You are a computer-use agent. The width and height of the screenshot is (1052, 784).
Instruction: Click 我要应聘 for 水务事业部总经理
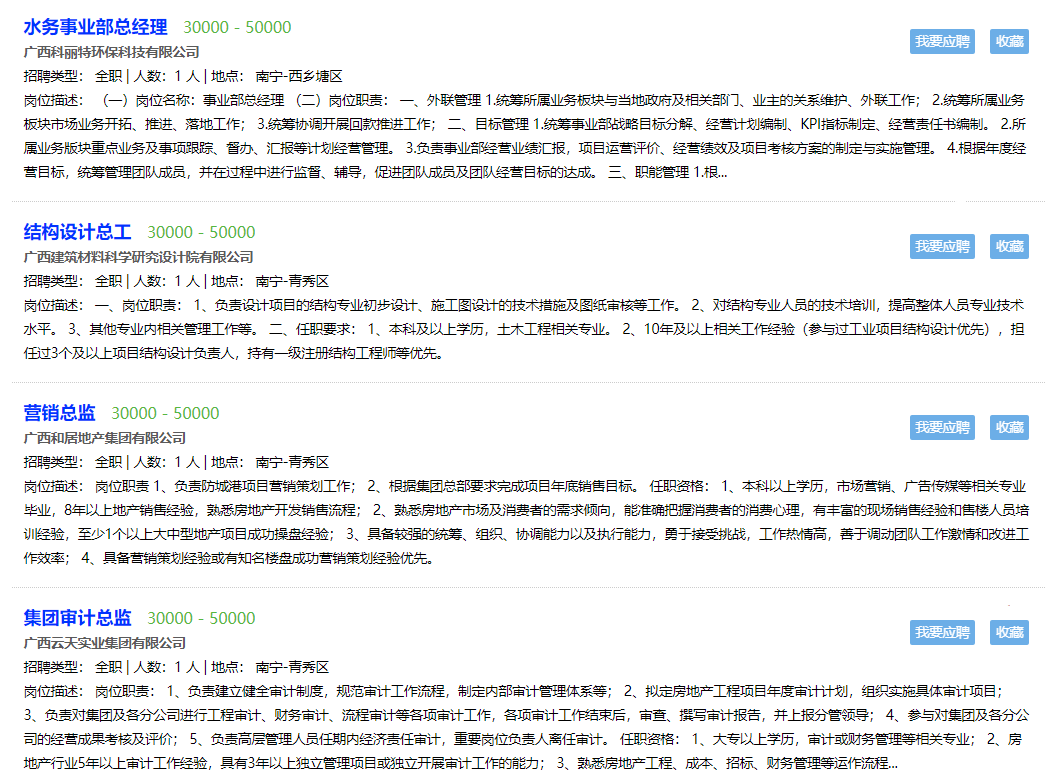(x=942, y=41)
